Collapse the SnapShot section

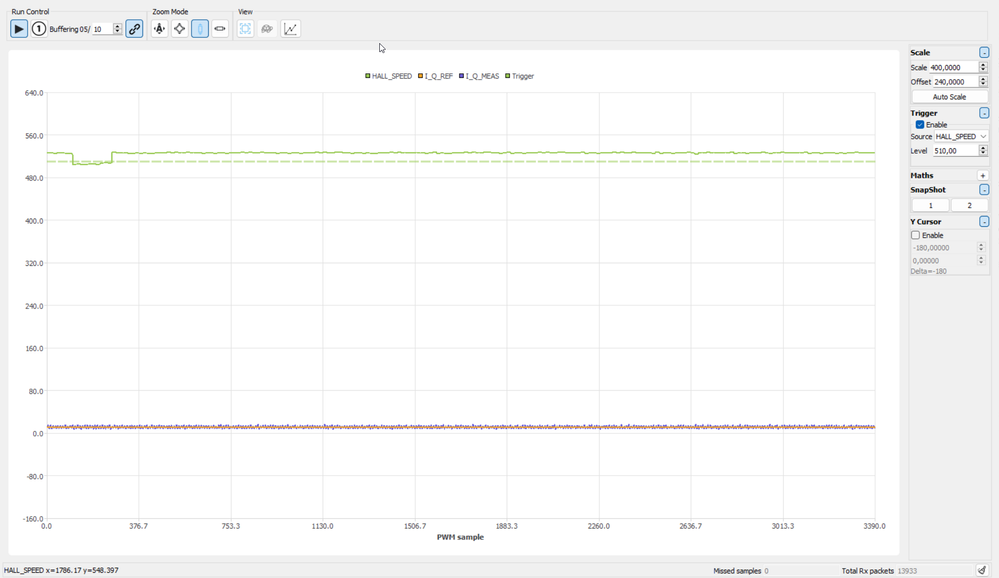984,190
